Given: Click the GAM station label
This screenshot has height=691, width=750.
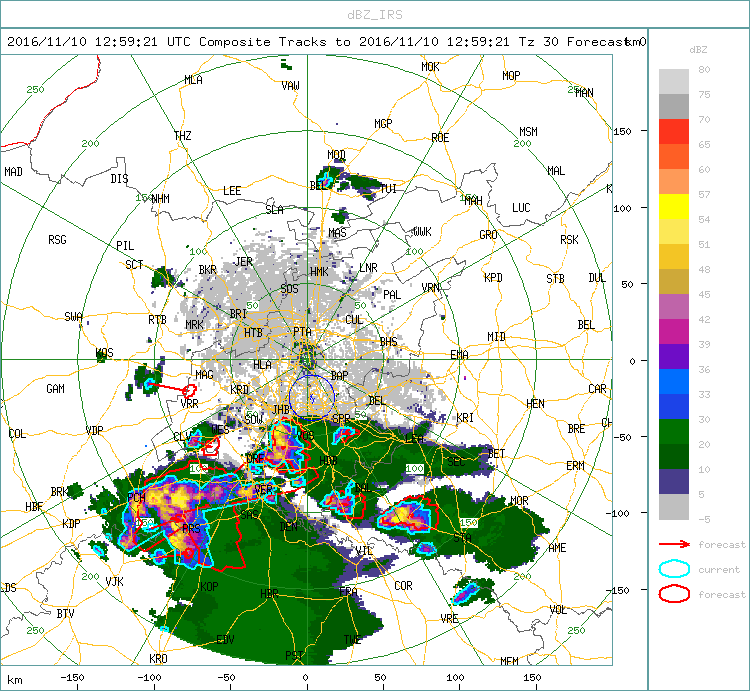Looking at the screenshot, I should coord(55,389).
